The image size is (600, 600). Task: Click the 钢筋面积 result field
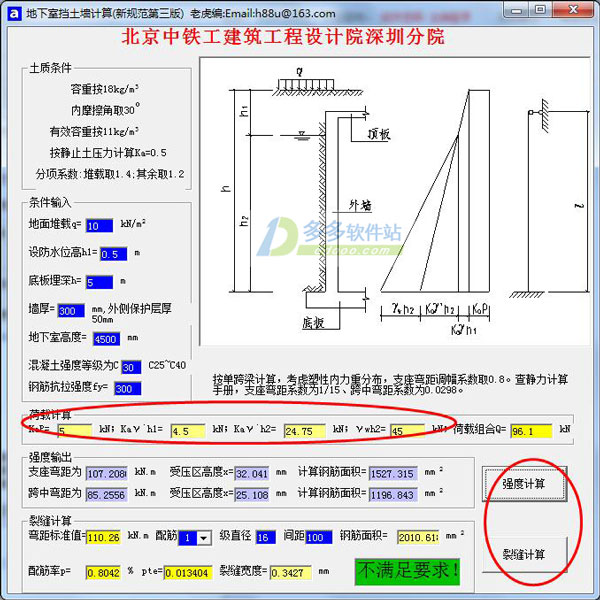[x=418, y=538]
